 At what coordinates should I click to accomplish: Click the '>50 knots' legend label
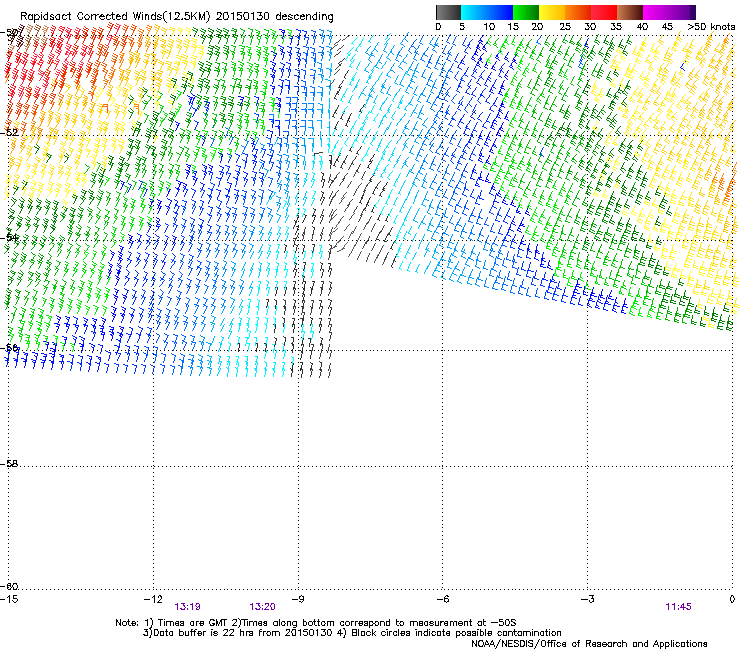pos(711,27)
